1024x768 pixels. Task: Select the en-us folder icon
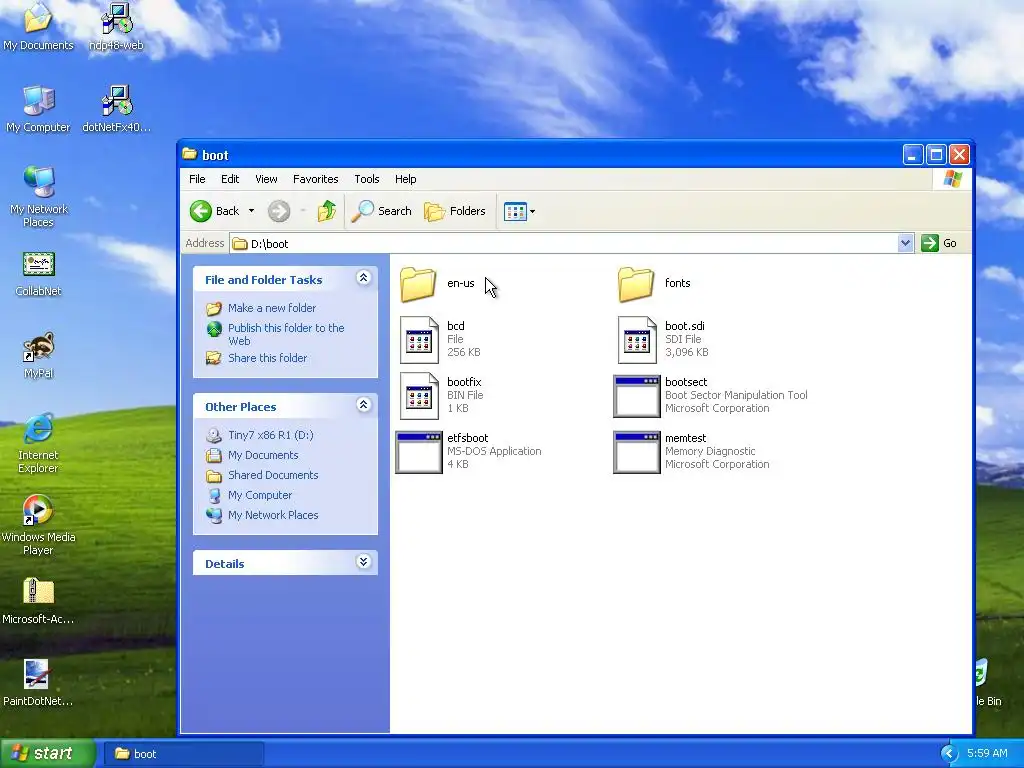418,283
